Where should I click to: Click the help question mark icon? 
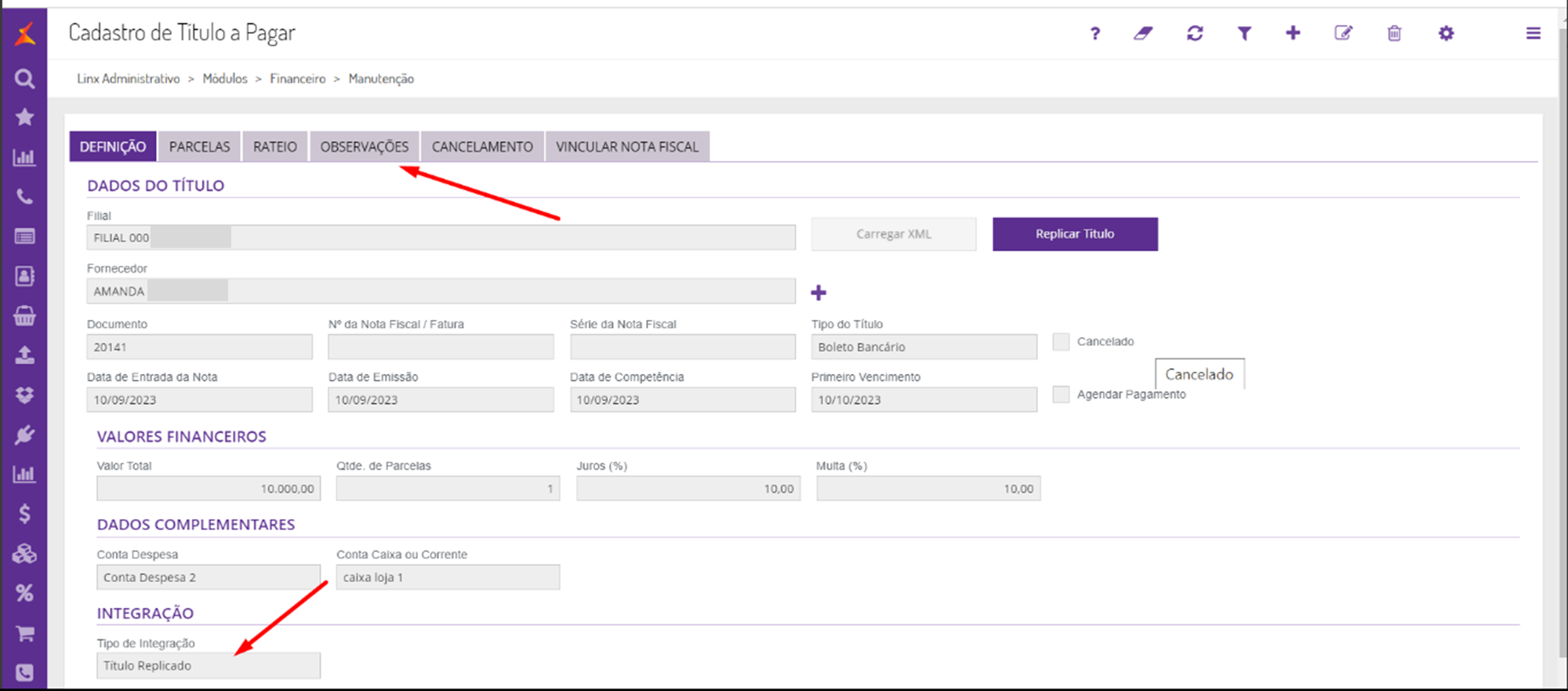coord(1095,34)
